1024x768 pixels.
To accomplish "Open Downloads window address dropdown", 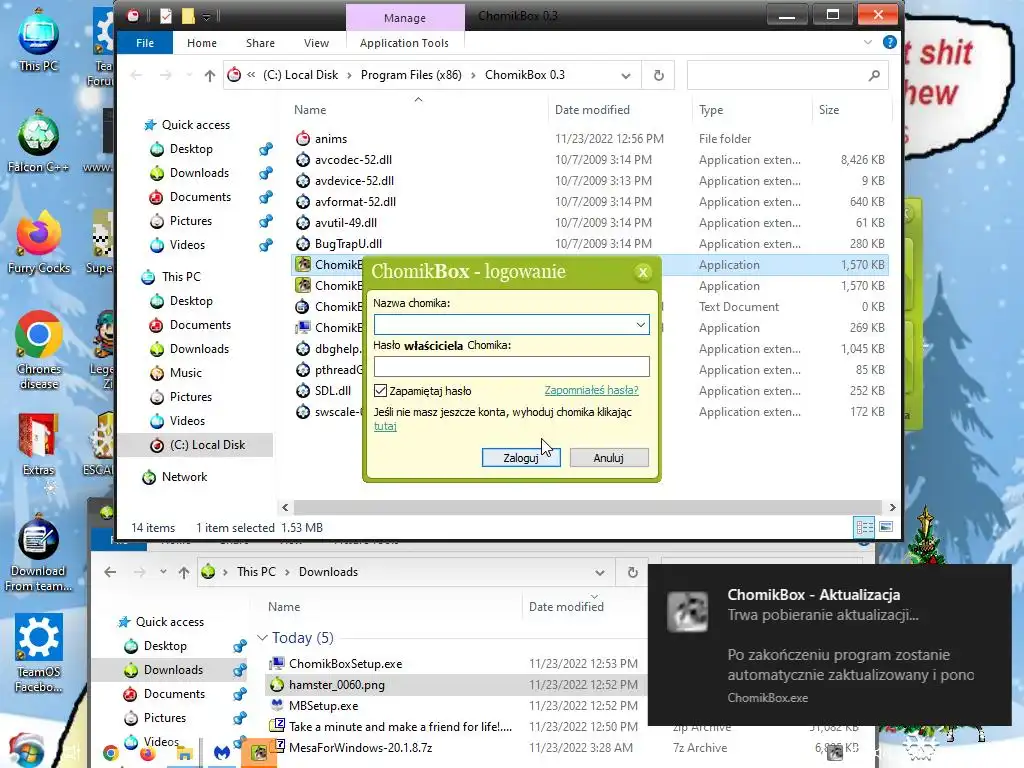I will click(600, 573).
